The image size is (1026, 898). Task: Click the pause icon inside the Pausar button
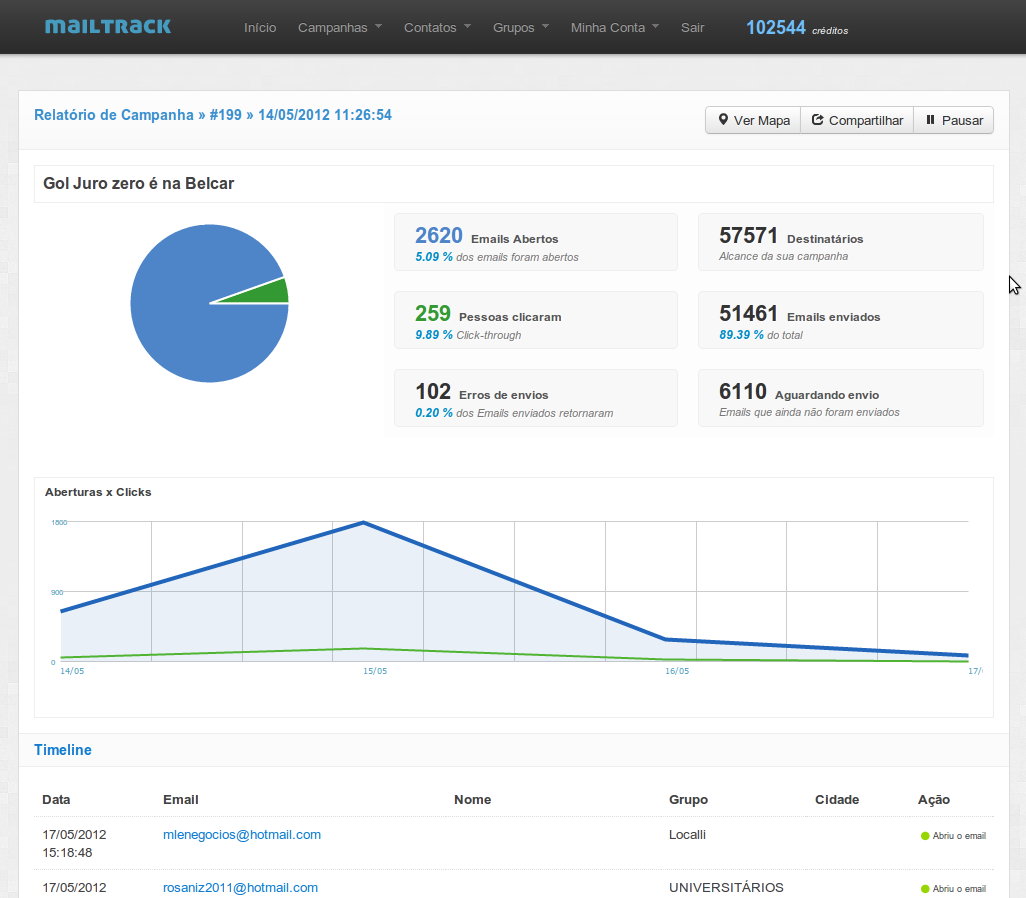pos(932,119)
